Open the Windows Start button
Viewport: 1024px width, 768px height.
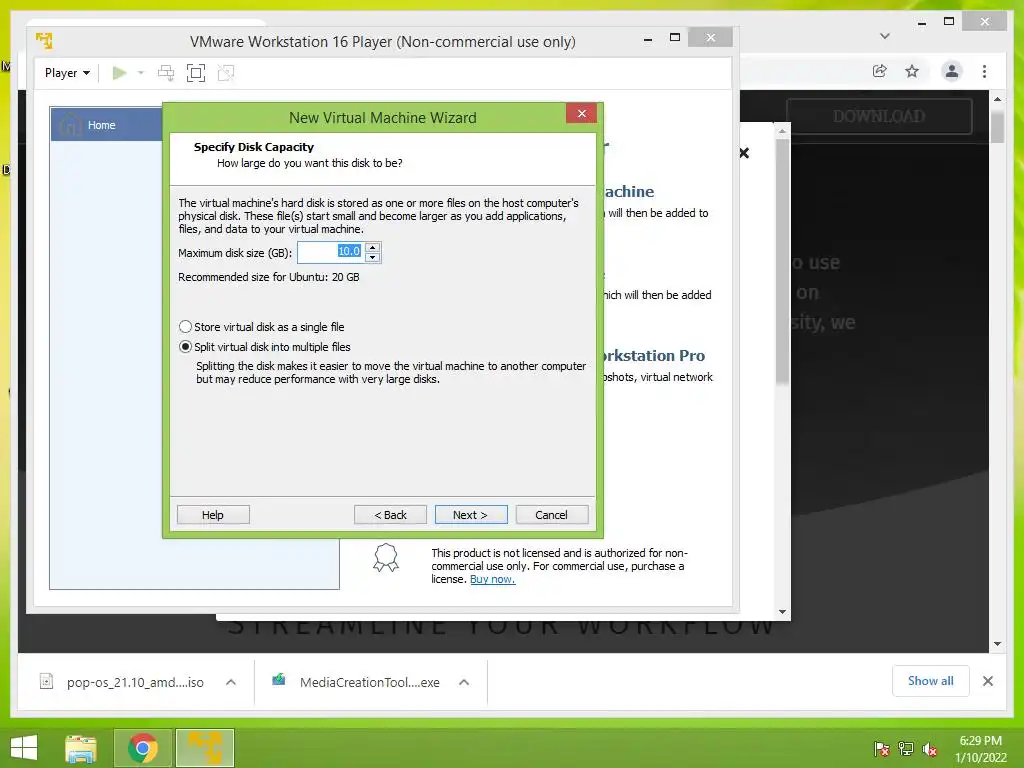pyautogui.click(x=24, y=748)
